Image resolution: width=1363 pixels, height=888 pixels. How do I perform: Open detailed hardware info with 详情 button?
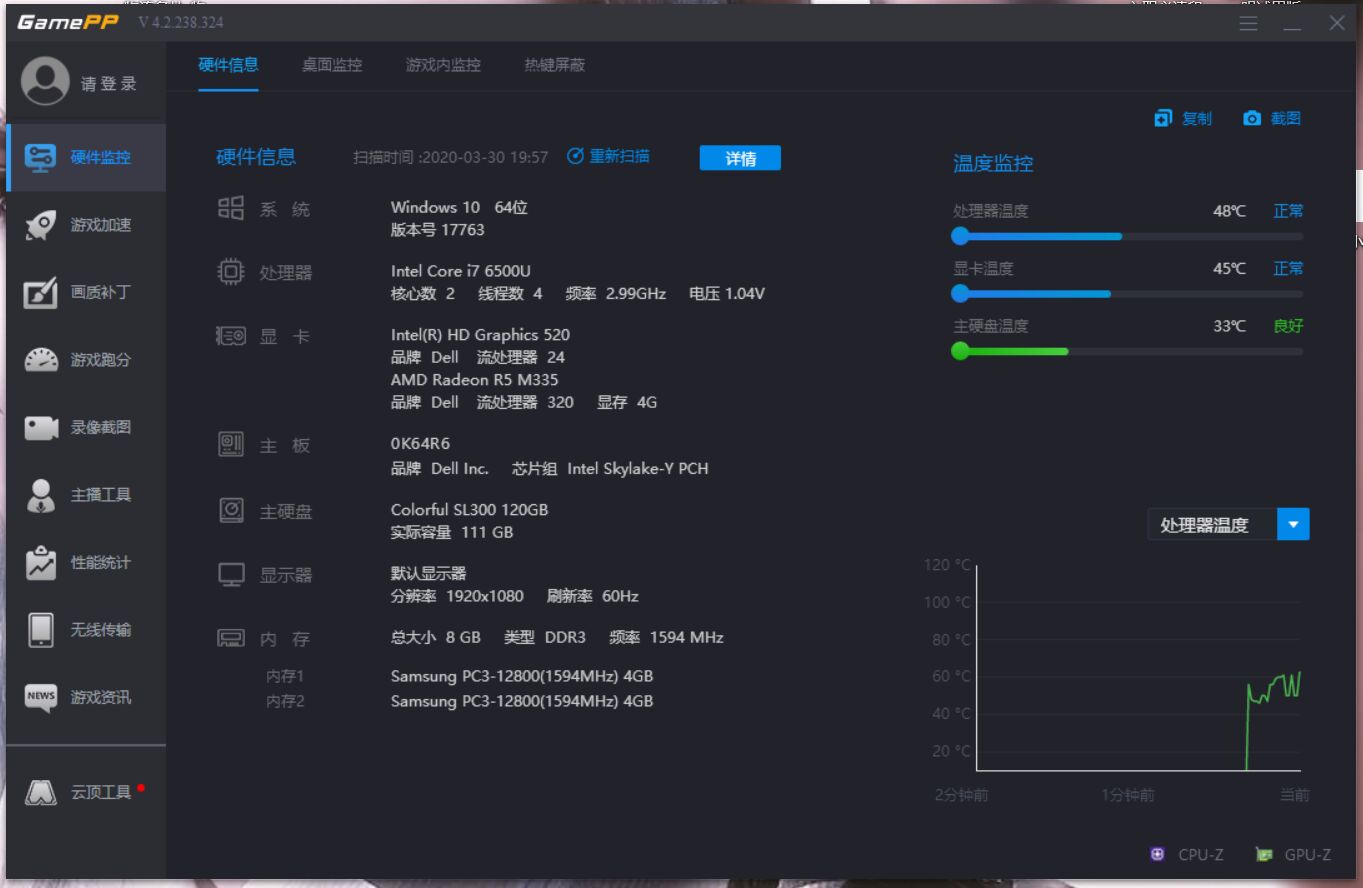tap(740, 158)
